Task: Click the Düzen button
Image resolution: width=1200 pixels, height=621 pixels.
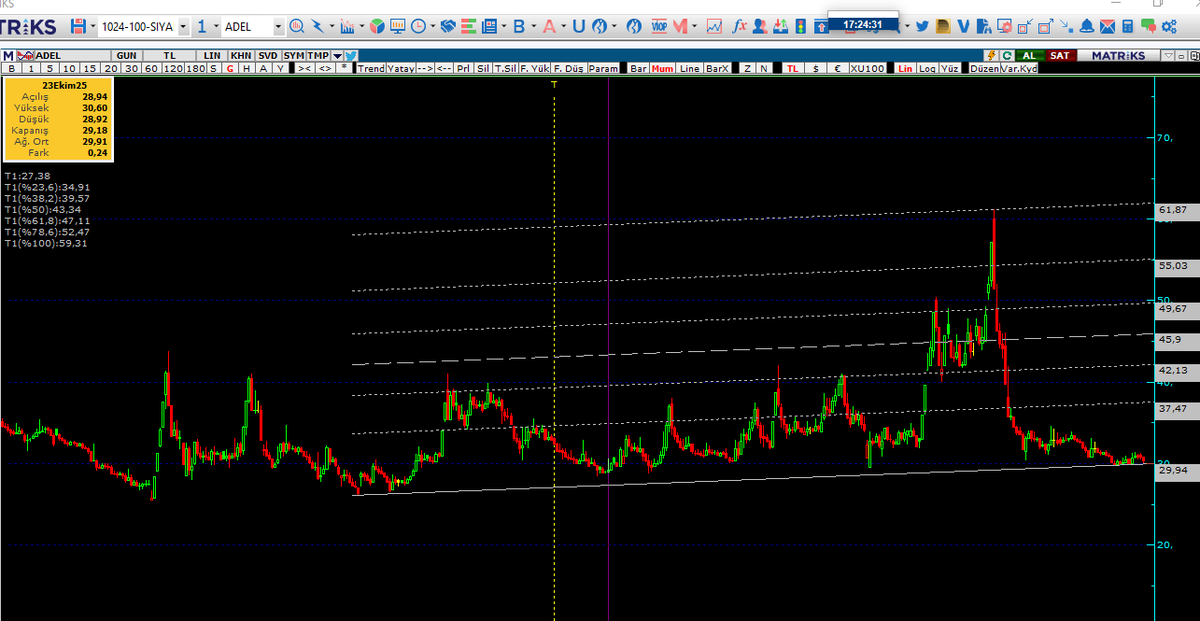Action: click(x=985, y=68)
